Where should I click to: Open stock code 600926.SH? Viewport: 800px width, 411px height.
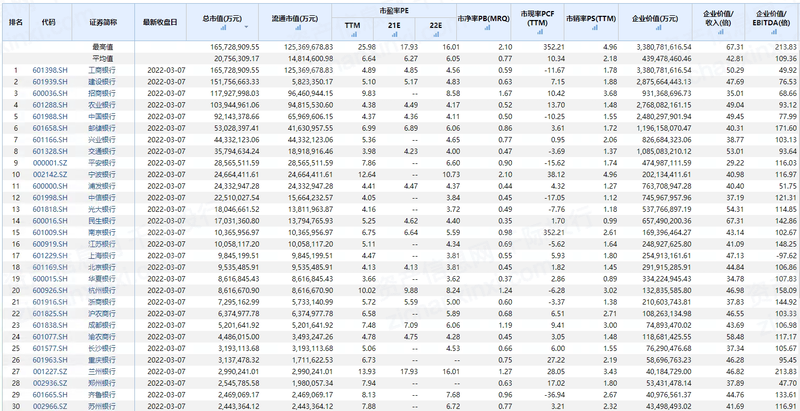tap(50, 291)
